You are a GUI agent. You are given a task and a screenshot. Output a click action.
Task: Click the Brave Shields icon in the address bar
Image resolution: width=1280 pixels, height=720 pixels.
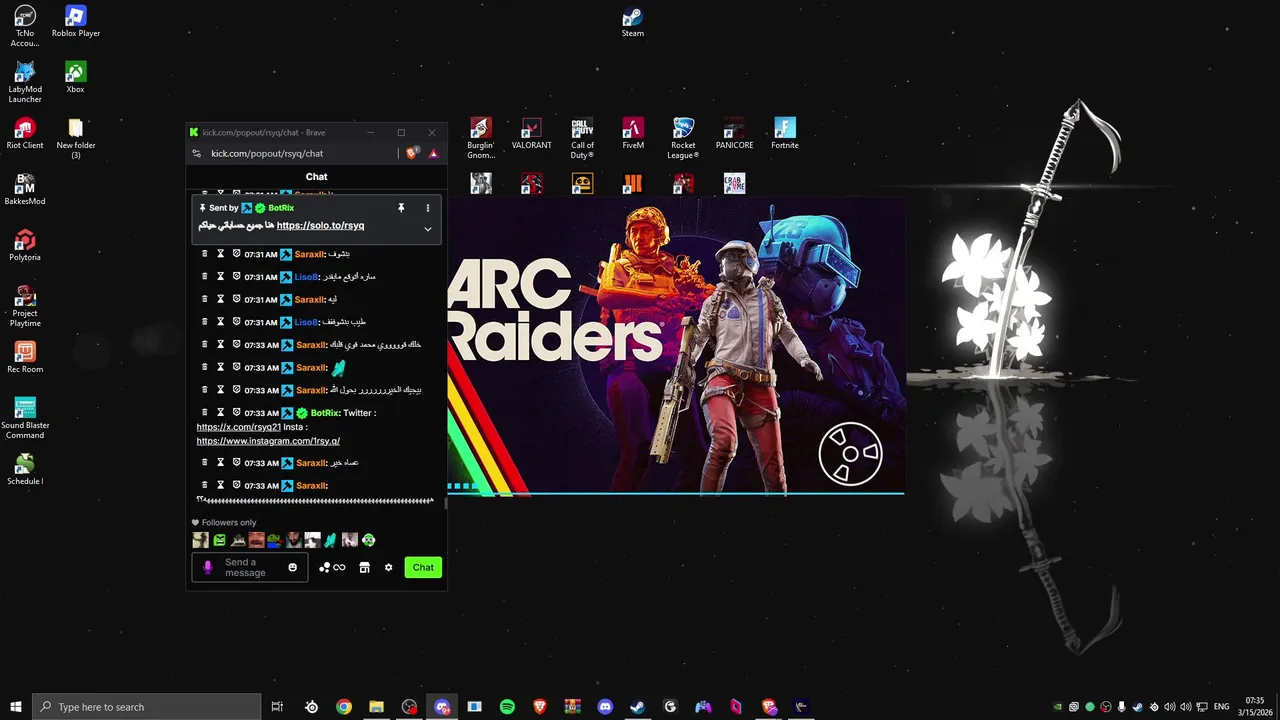tap(412, 153)
